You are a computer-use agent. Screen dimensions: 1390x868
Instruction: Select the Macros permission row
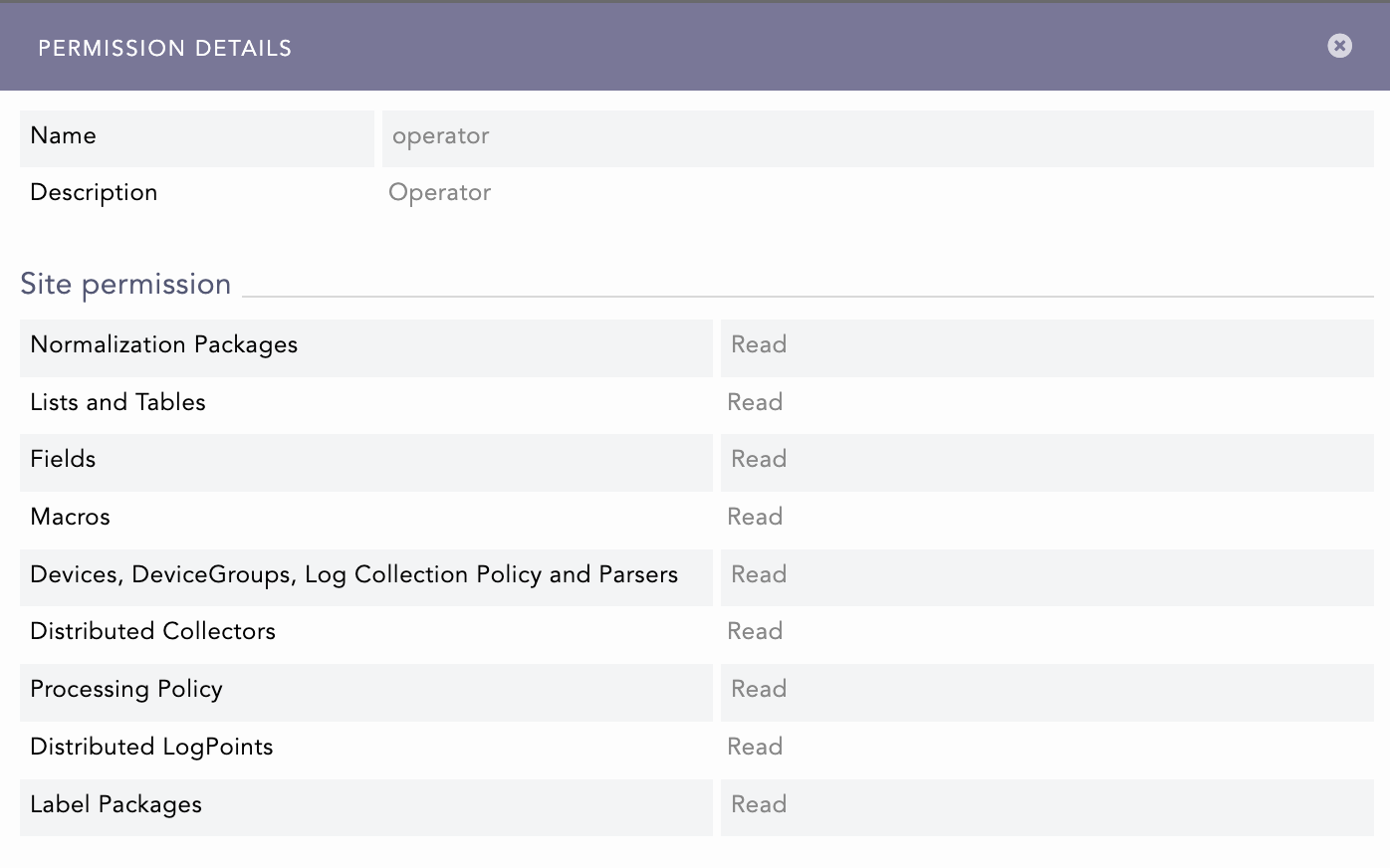(x=365, y=519)
